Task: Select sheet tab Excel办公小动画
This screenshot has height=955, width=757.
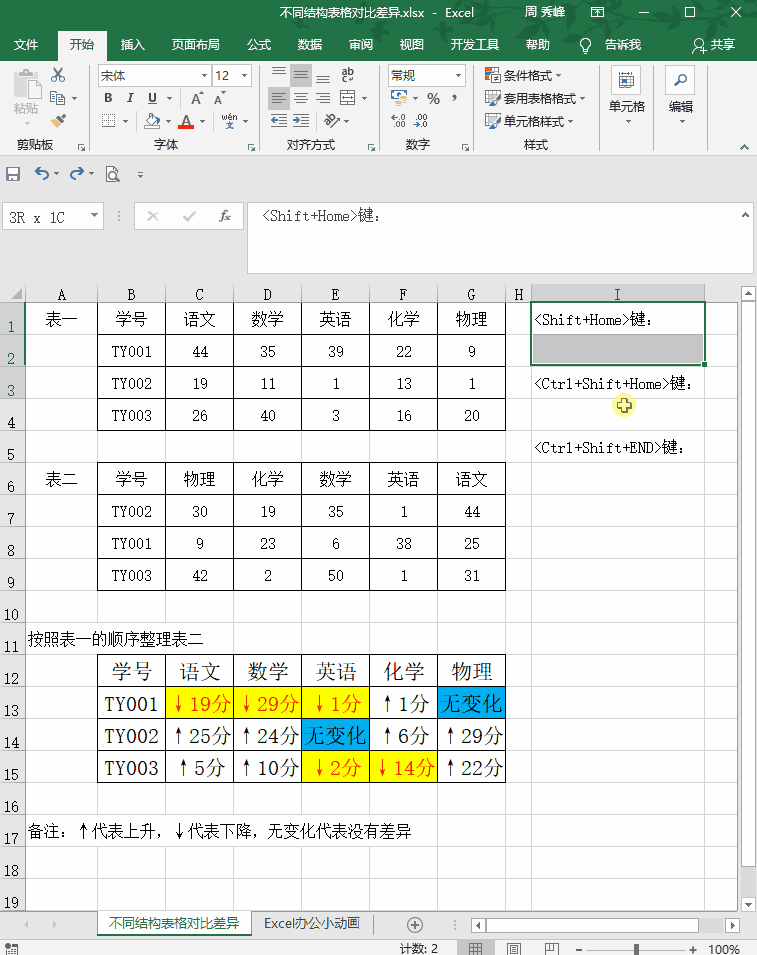Action: (312, 923)
